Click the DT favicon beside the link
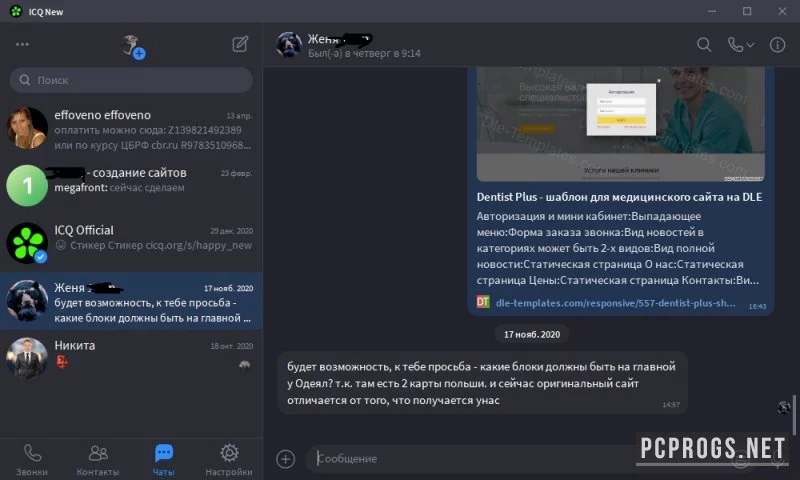This screenshot has width=800, height=480. (x=483, y=302)
